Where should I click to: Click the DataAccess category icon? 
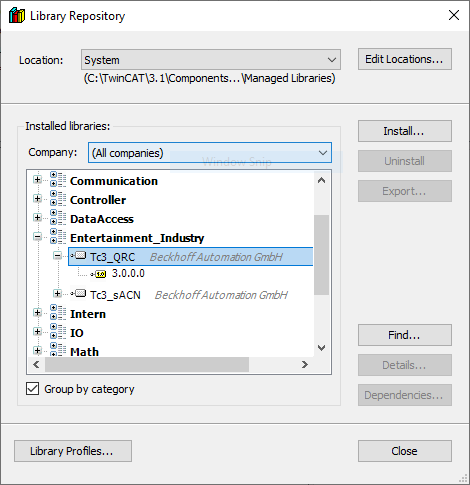click(58, 218)
